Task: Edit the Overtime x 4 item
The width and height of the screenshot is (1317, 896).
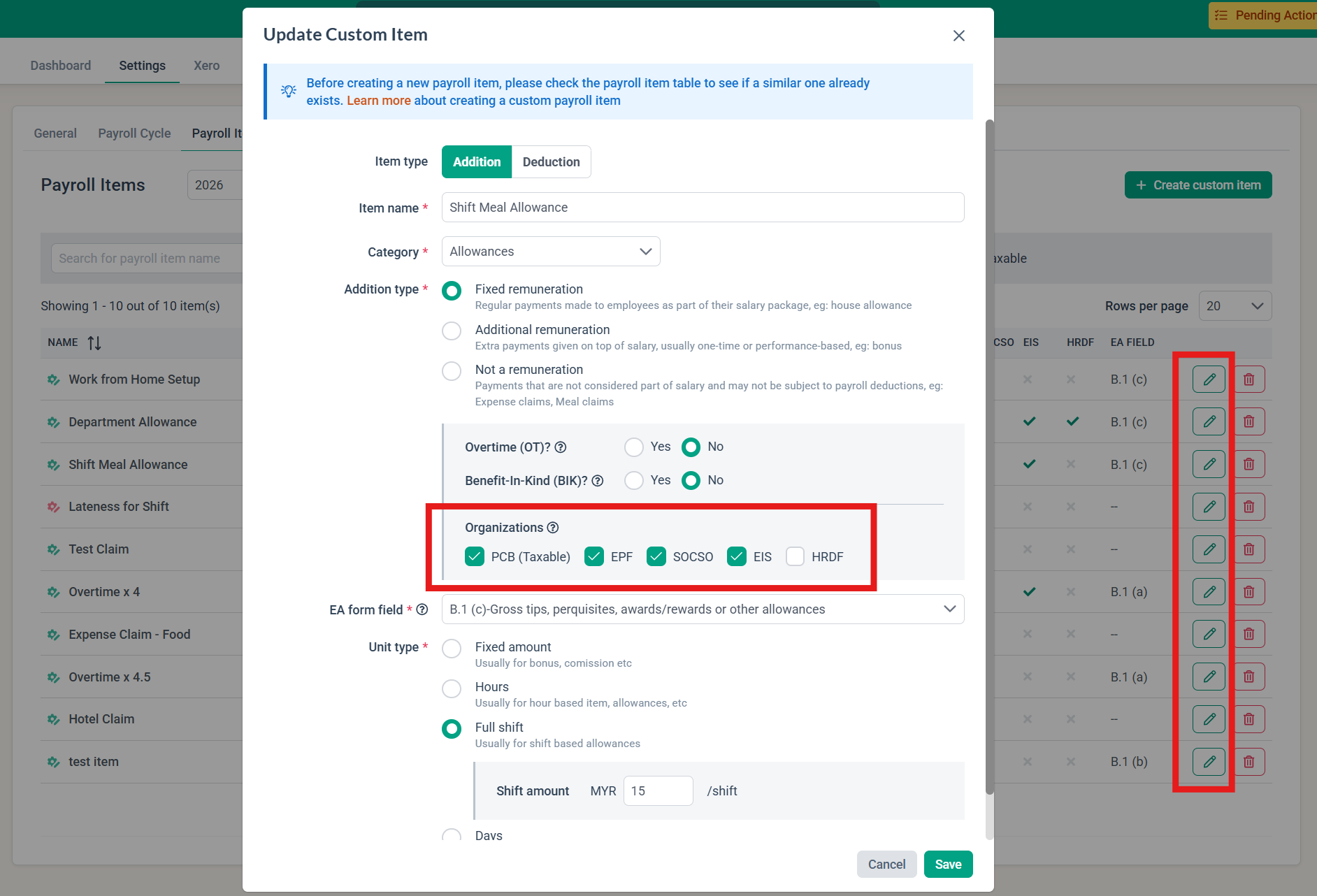Action: pyautogui.click(x=1209, y=592)
